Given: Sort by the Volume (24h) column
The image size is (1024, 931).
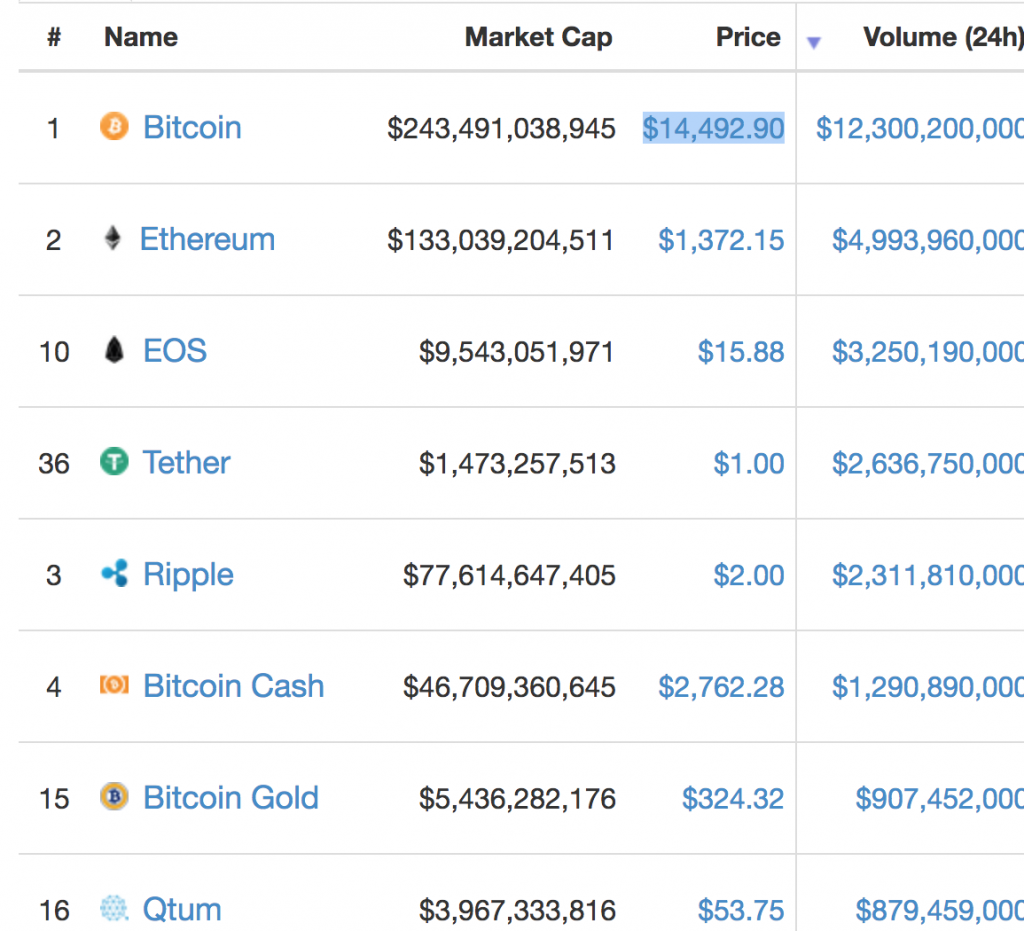Looking at the screenshot, I should tap(941, 37).
